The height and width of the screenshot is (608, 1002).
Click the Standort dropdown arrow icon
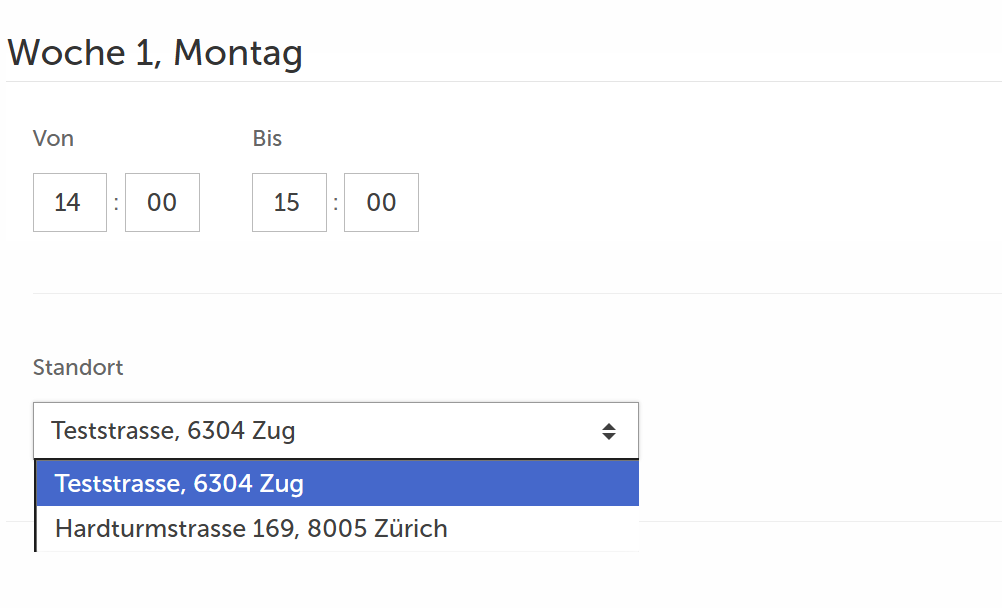[608, 432]
